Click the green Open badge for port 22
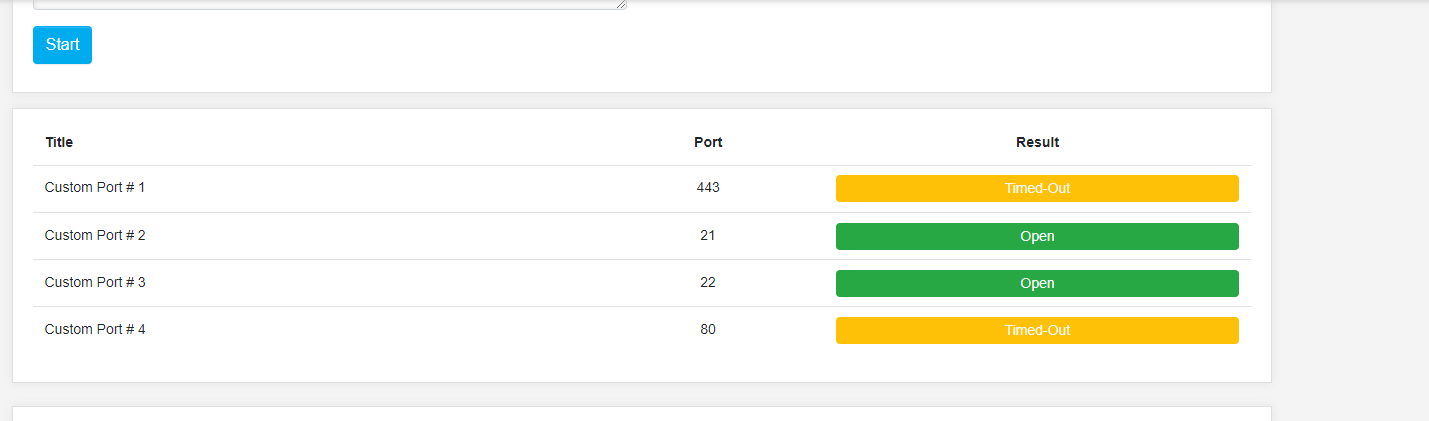 coord(1037,283)
